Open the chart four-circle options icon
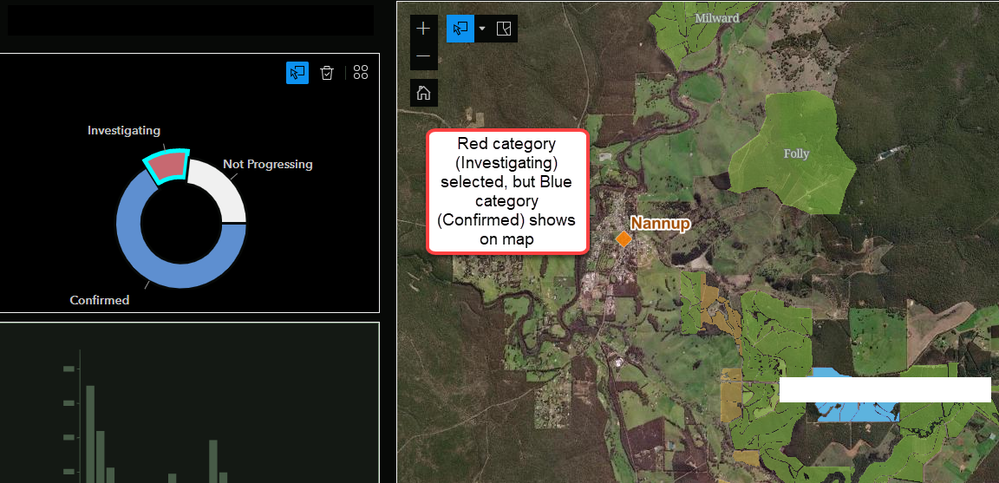The height and width of the screenshot is (483, 999). (361, 73)
